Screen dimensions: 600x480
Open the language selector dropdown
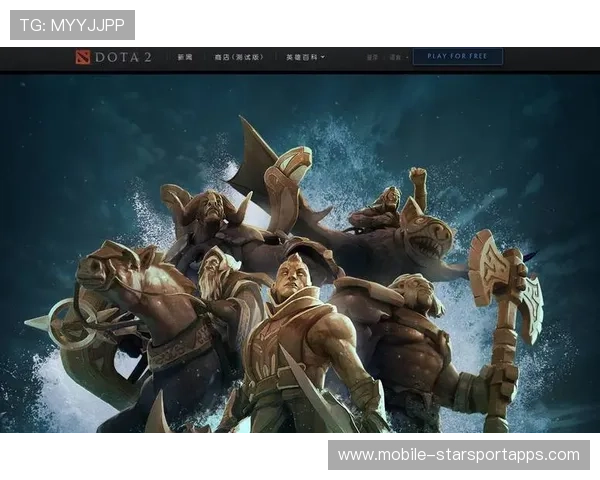click(395, 57)
